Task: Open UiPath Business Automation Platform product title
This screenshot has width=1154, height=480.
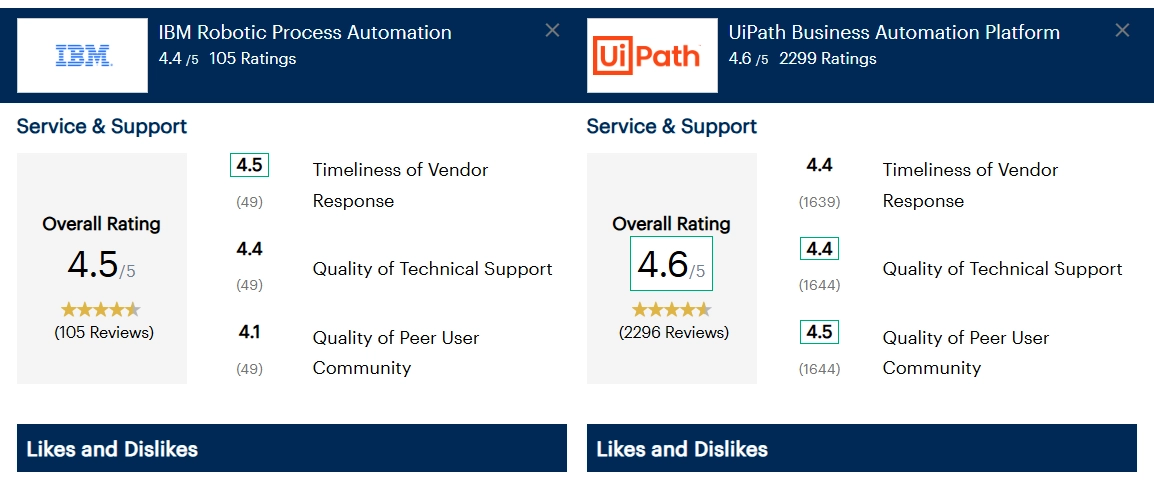Action: [894, 32]
